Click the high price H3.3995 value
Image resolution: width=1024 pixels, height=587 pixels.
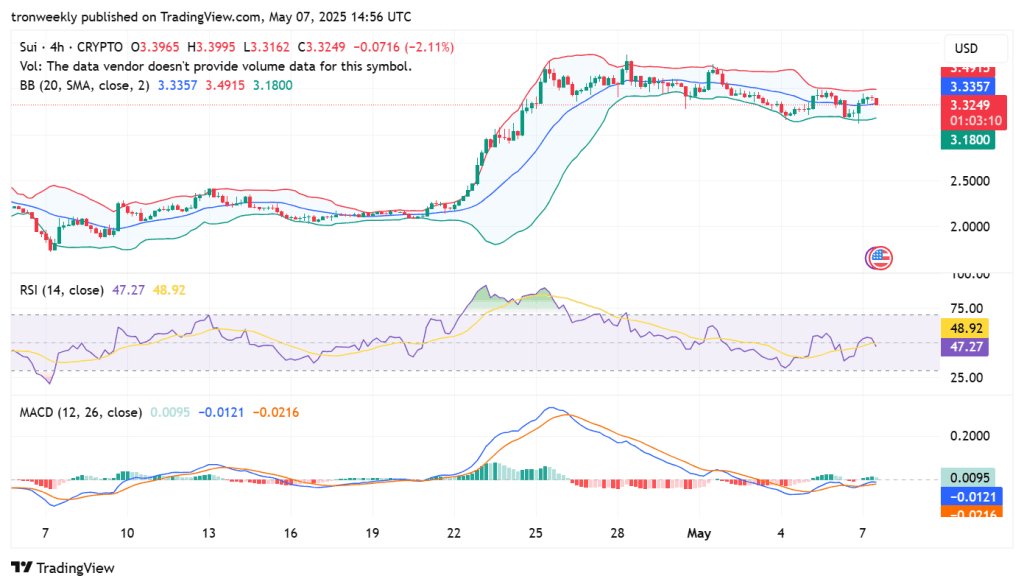pos(211,47)
